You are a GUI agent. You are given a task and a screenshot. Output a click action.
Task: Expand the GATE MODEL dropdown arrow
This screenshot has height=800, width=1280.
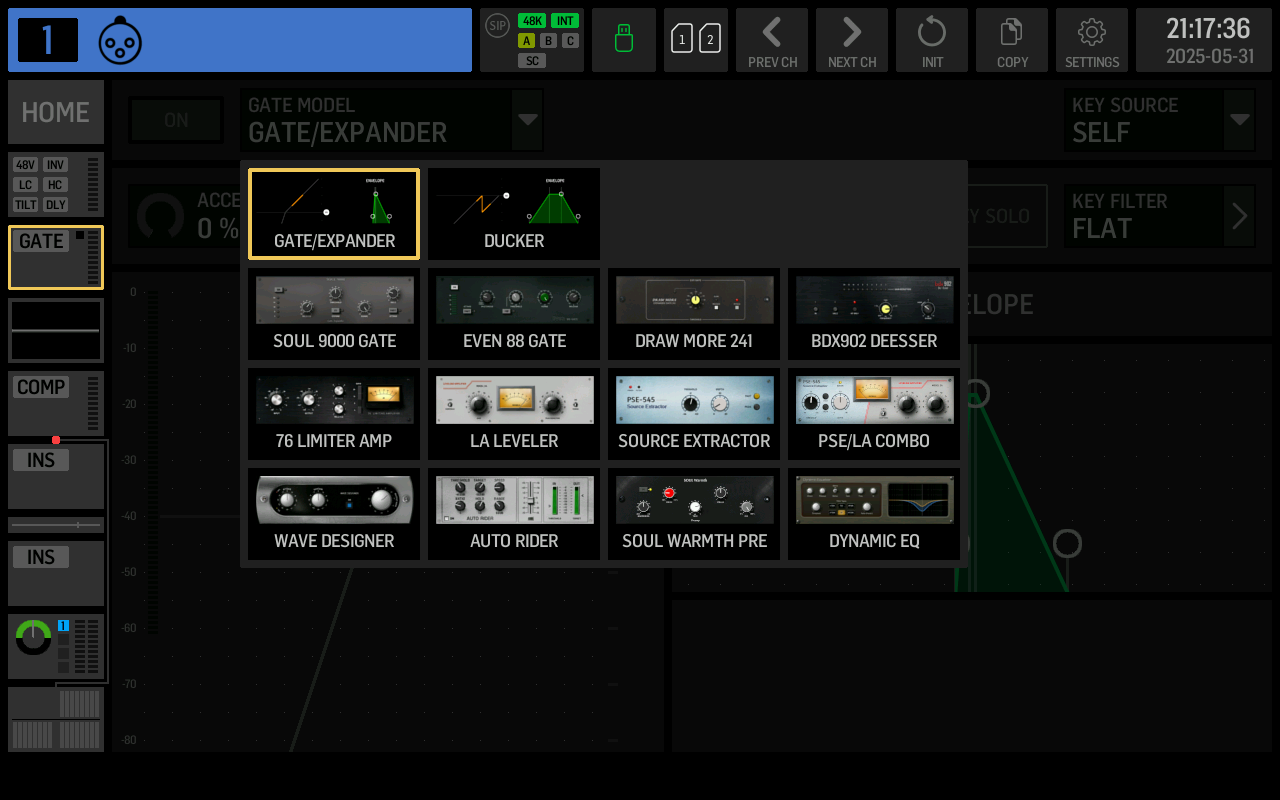527,120
